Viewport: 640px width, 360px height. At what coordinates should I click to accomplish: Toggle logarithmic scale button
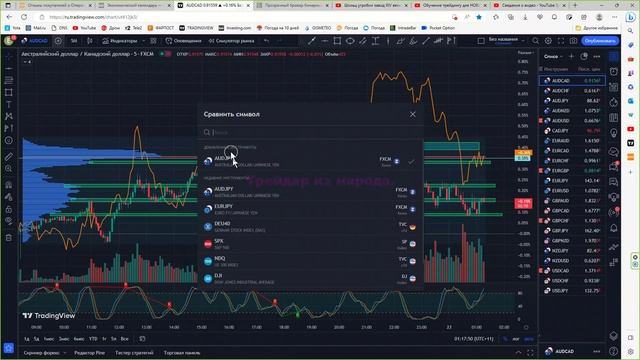[x=516, y=339]
